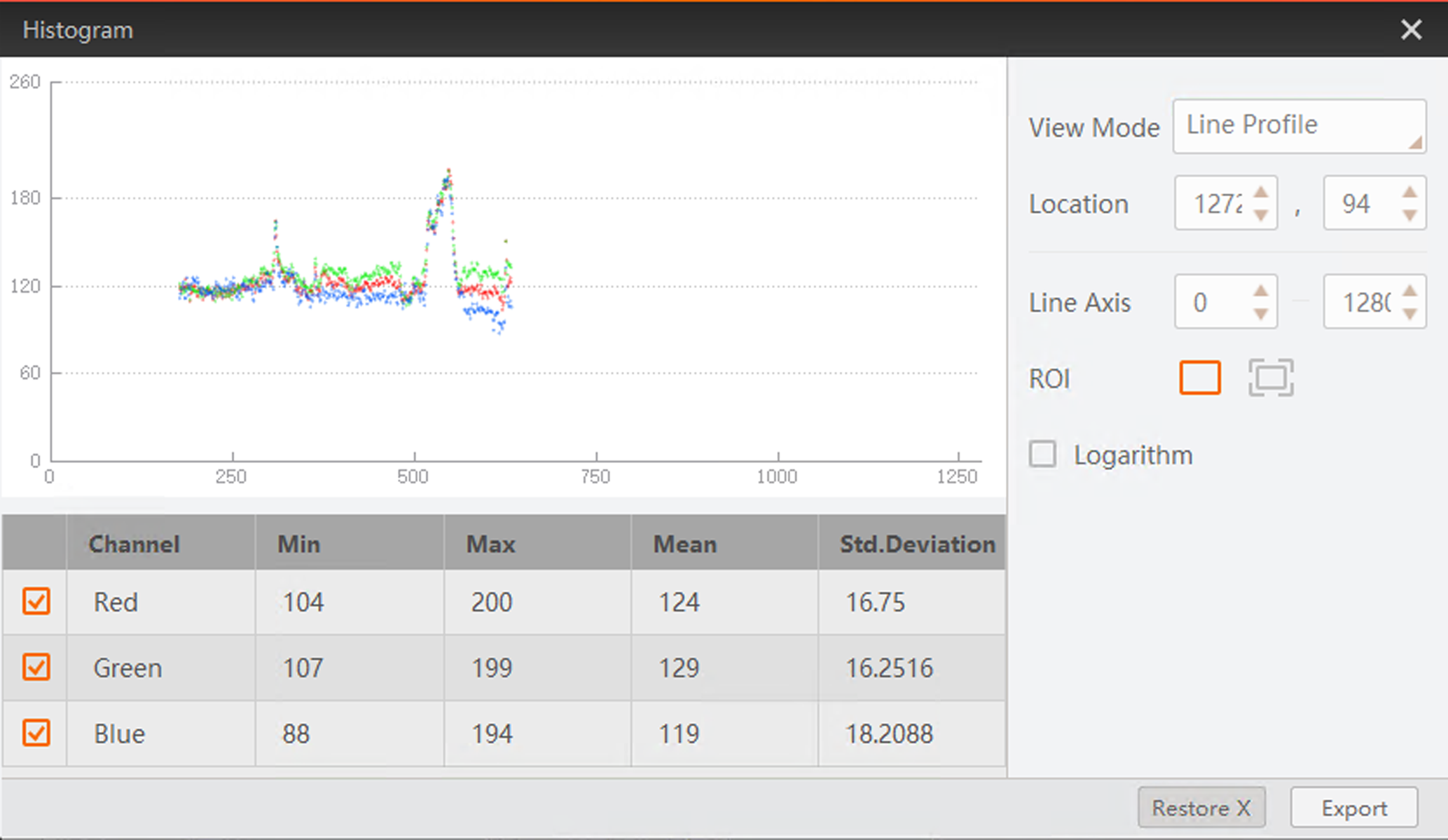Raise the Line Axis start value
This screenshot has width=1448, height=840.
pyautogui.click(x=1260, y=291)
